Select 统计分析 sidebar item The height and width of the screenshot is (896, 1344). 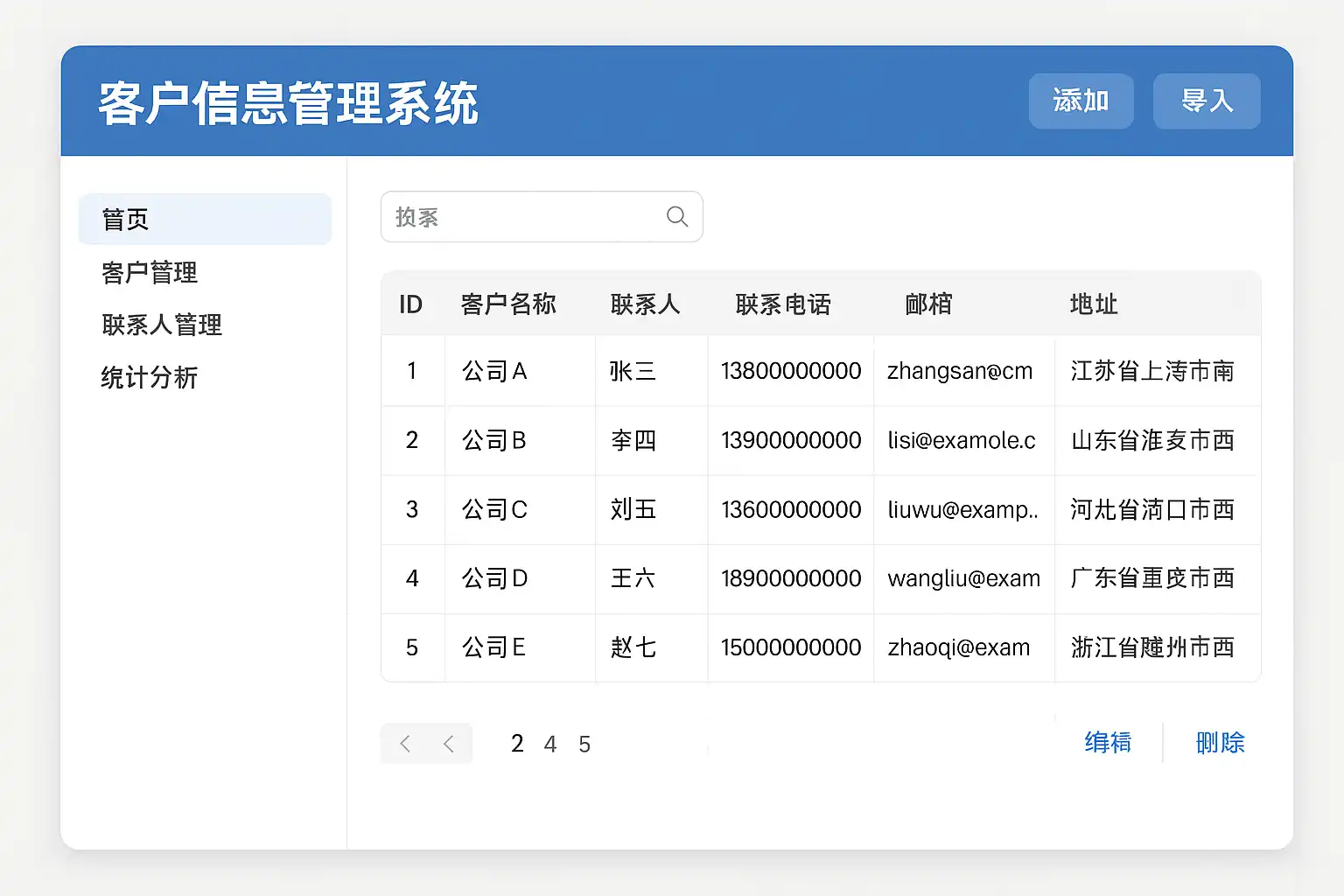(x=150, y=378)
